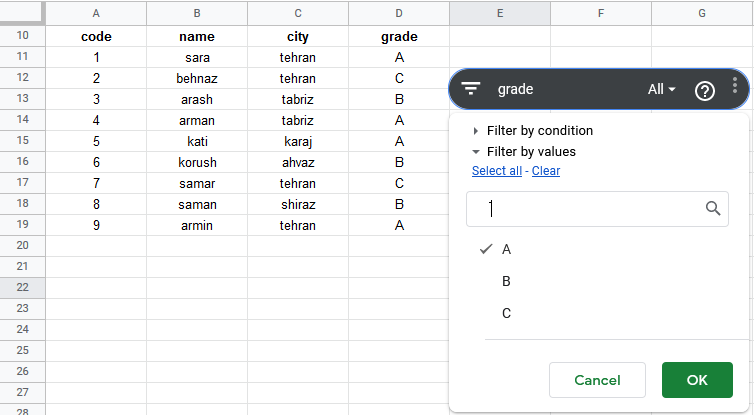Screen dimensions: 754x415
Task: Check value C in the filter list
Action: (x=506, y=313)
